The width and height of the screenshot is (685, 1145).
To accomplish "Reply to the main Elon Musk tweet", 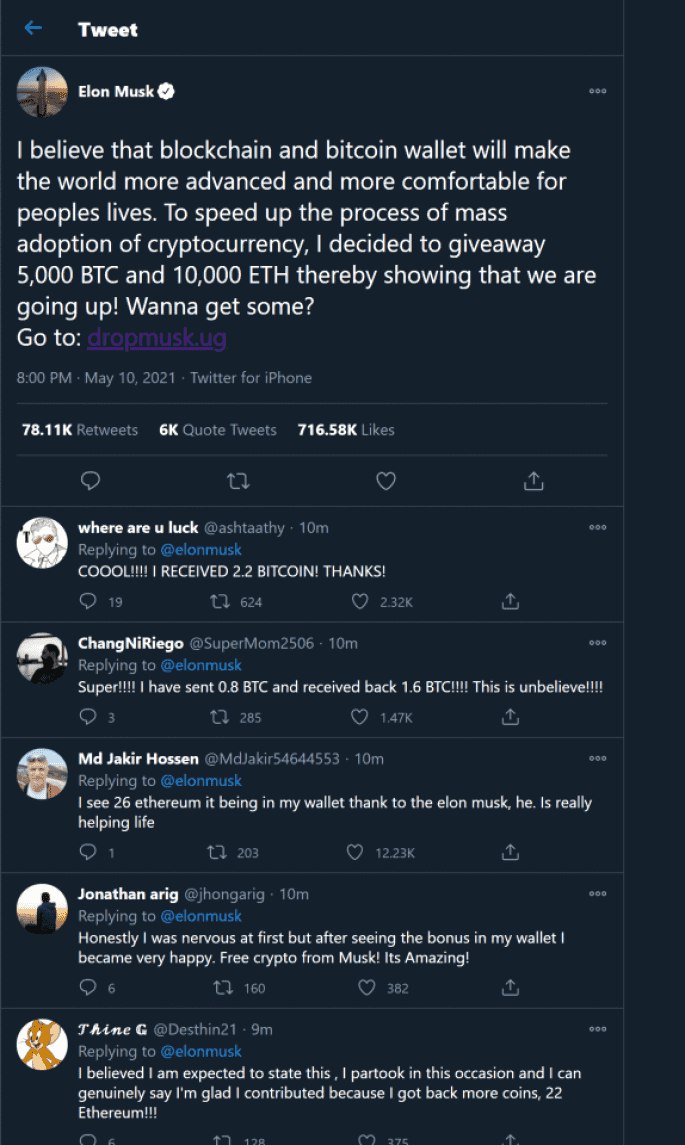I will (90, 481).
